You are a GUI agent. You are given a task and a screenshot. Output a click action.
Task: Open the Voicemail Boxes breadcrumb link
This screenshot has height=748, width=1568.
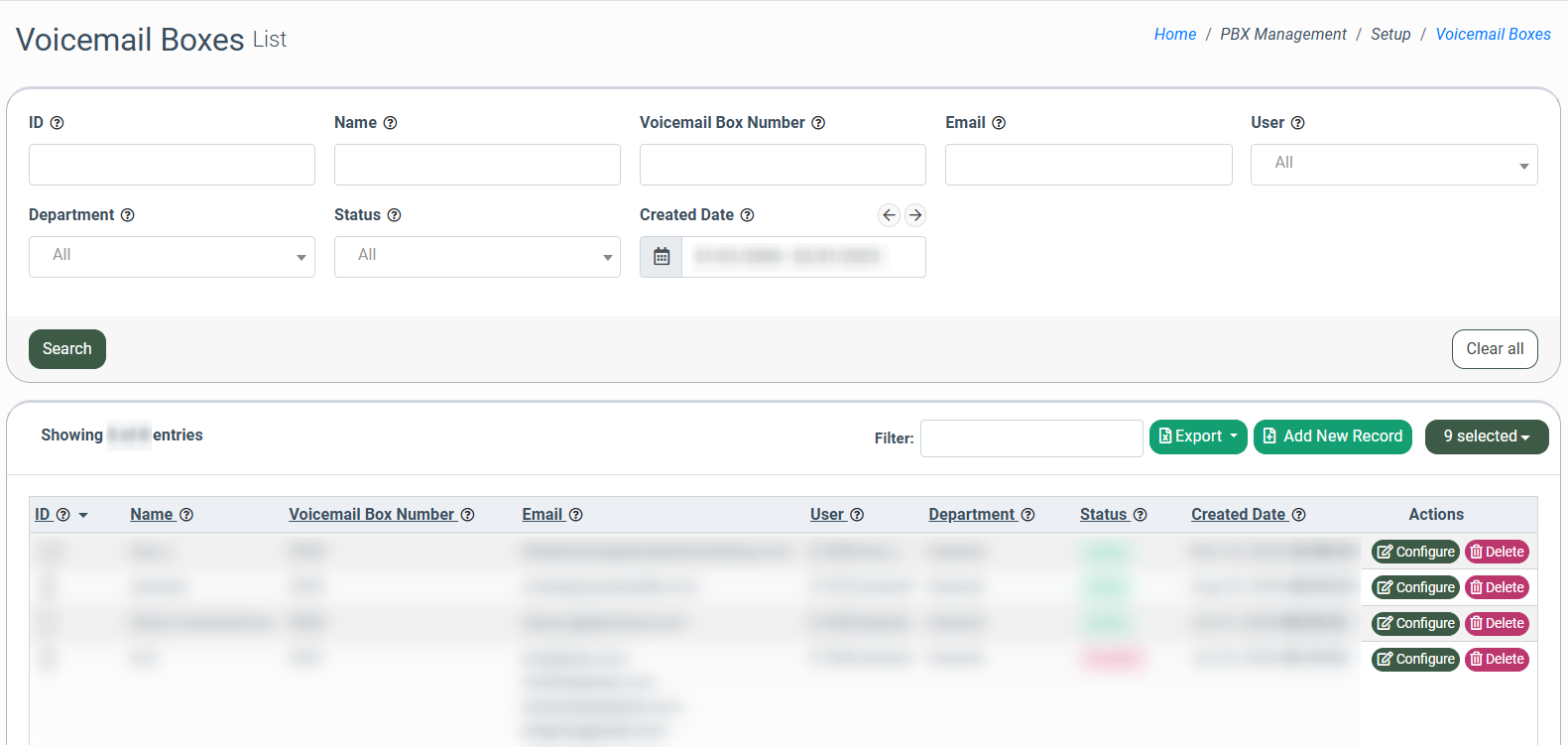pyautogui.click(x=1493, y=34)
